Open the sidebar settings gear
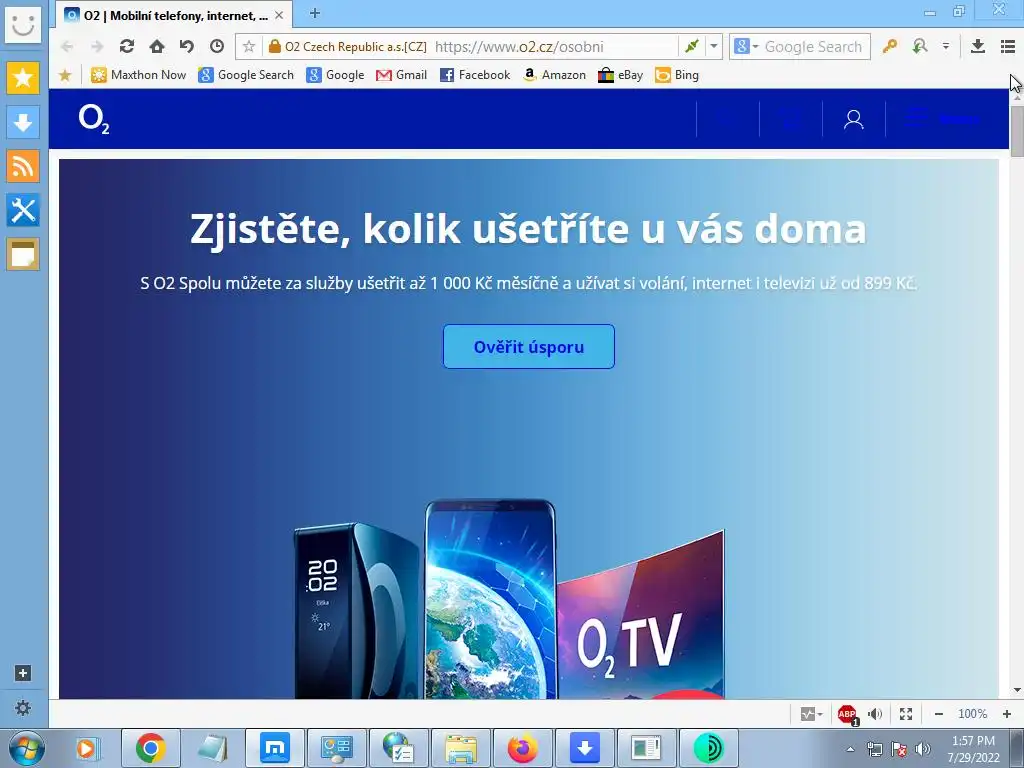 point(23,708)
